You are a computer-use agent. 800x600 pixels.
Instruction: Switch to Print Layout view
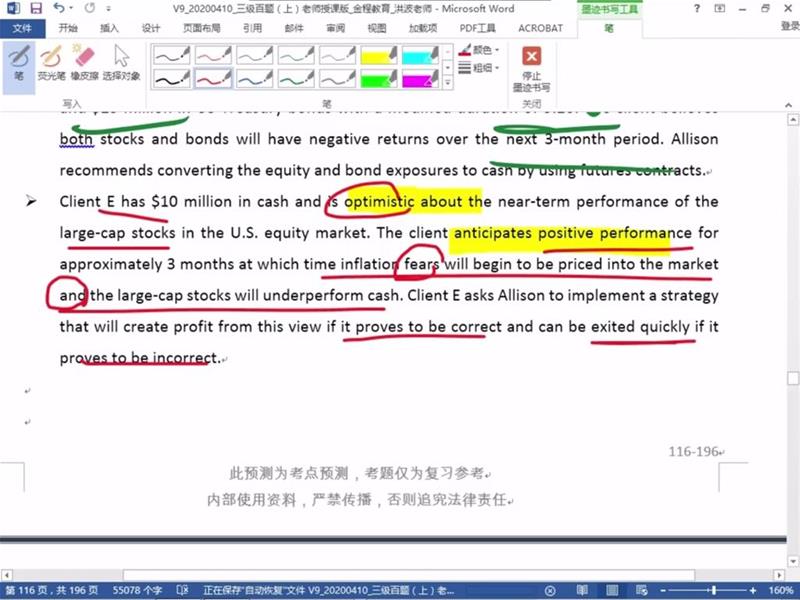tap(612, 591)
